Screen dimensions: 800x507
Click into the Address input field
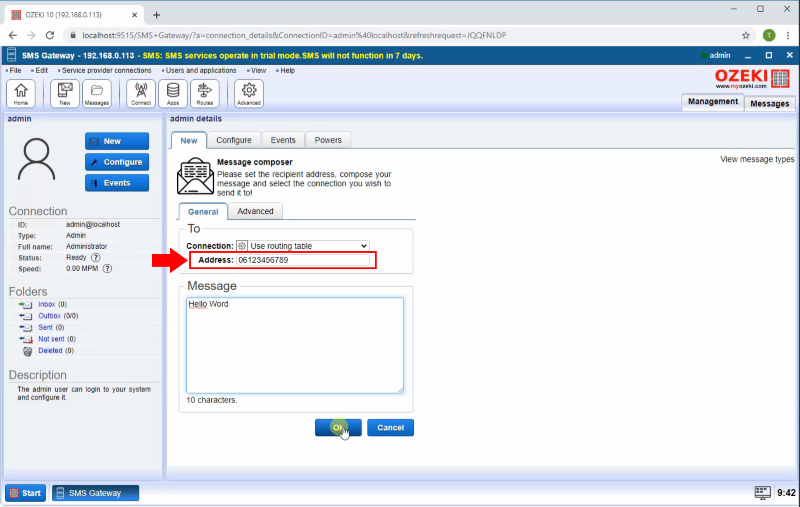point(303,260)
